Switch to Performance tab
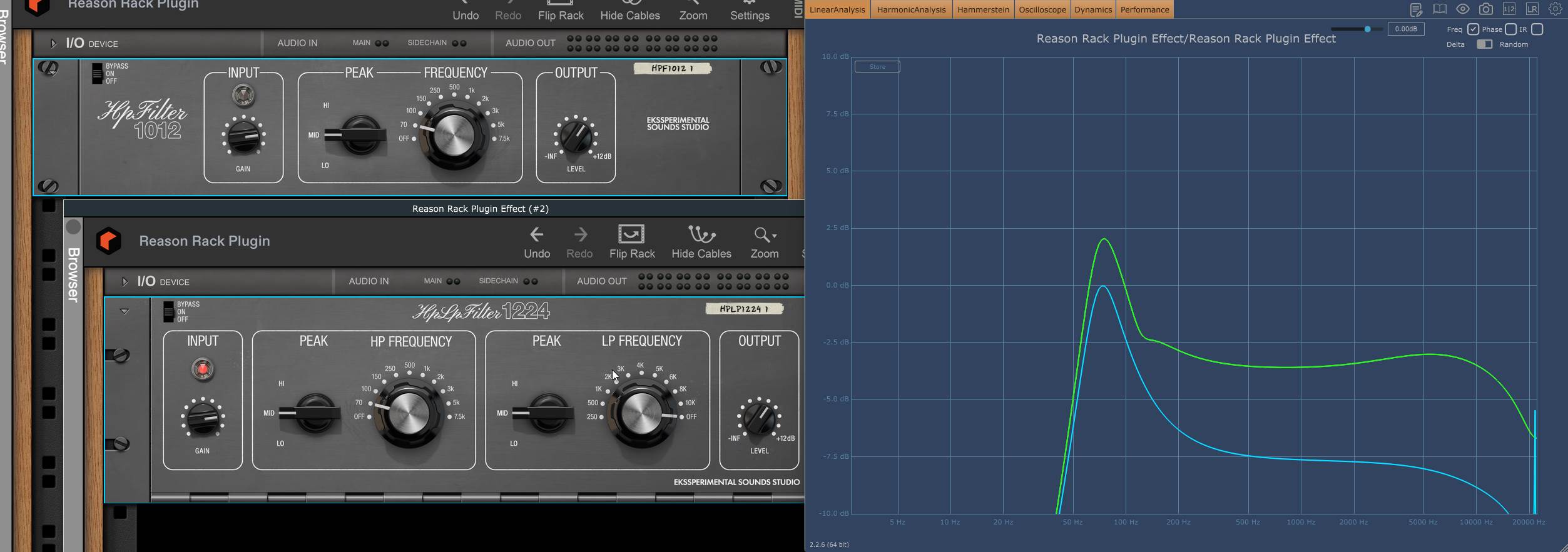The width and height of the screenshot is (1568, 552). 1144,9
